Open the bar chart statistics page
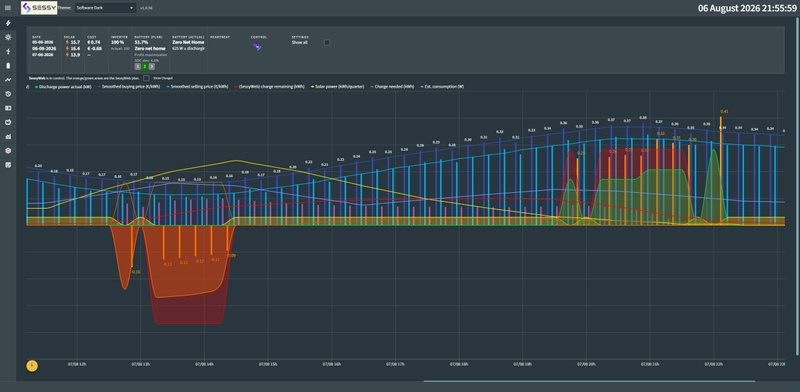800x392 pixels. click(x=8, y=136)
